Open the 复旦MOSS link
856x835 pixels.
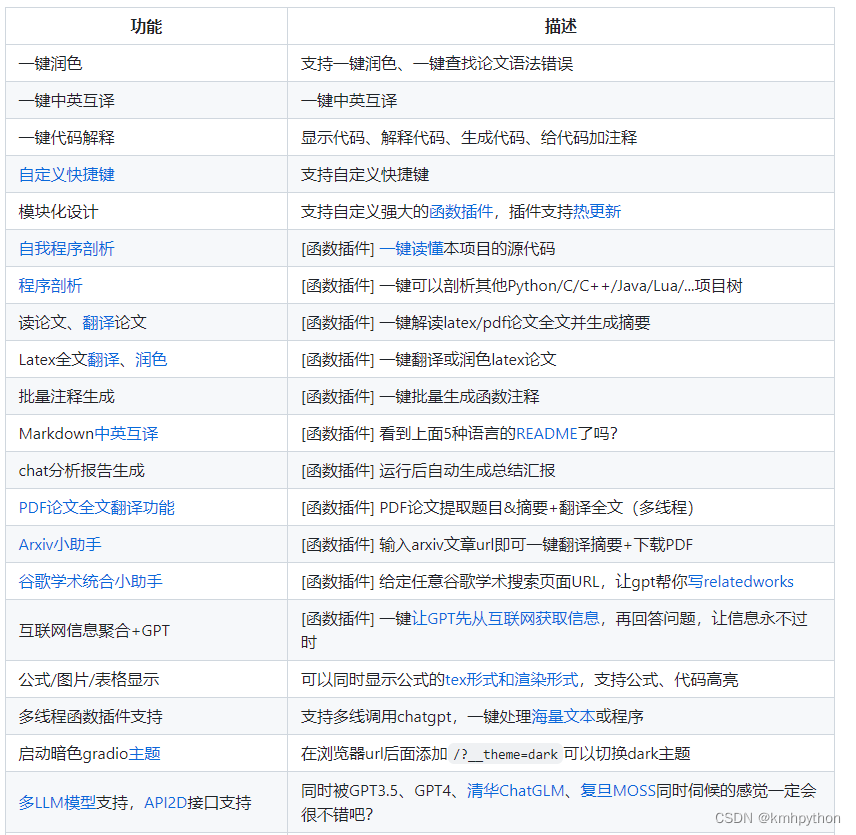(617, 791)
